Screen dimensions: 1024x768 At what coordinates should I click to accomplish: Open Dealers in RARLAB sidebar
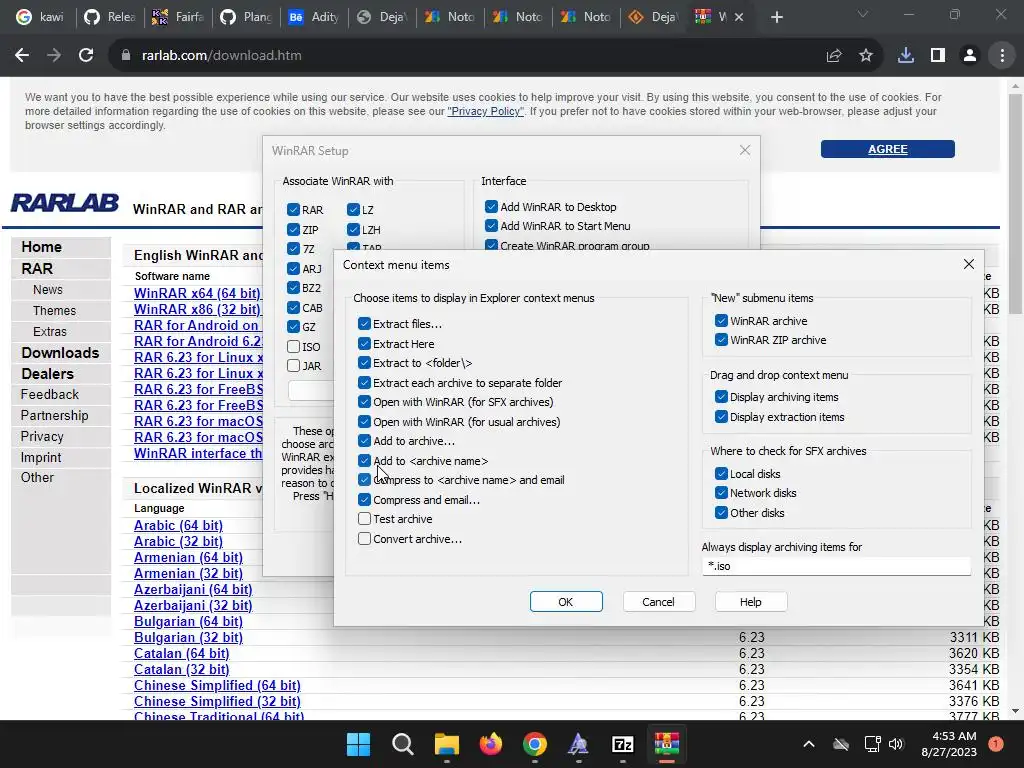tap(47, 374)
